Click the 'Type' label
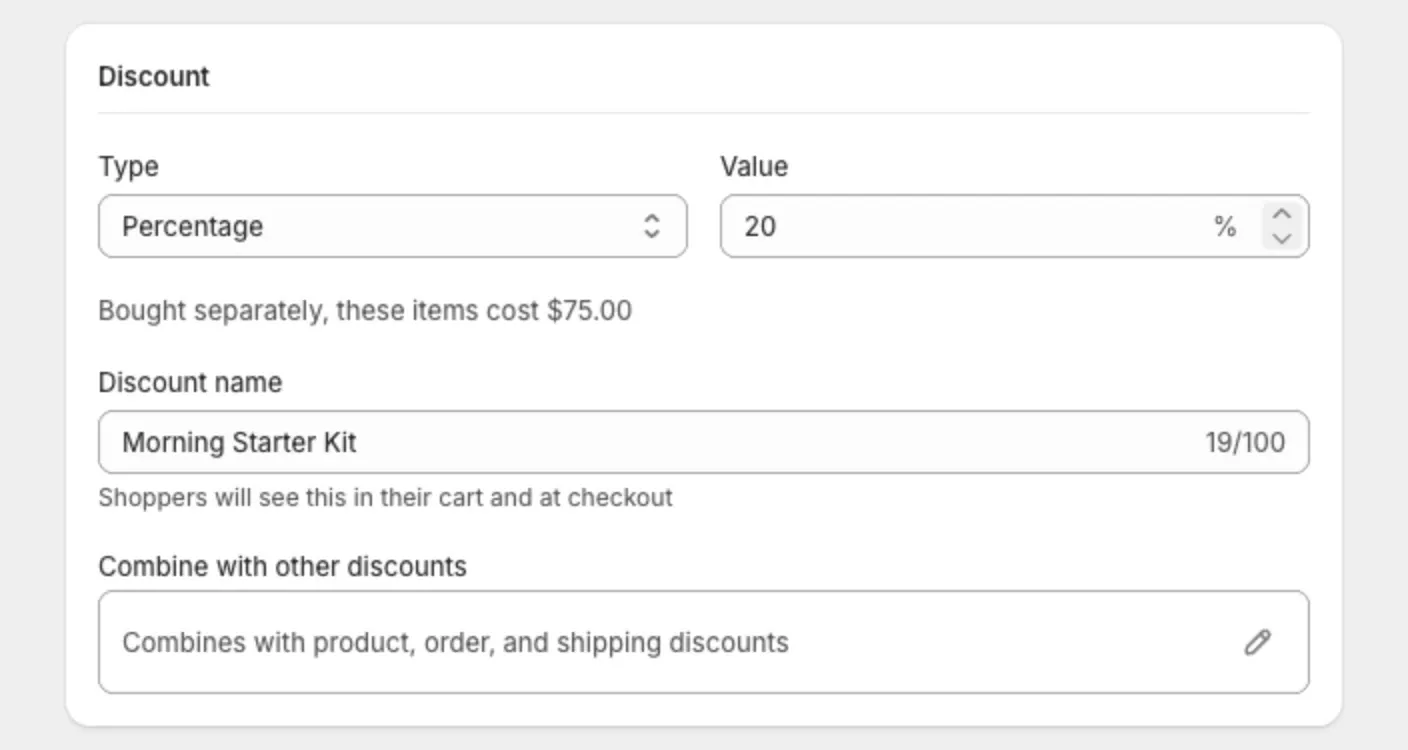This screenshot has width=1408, height=750. 128,167
